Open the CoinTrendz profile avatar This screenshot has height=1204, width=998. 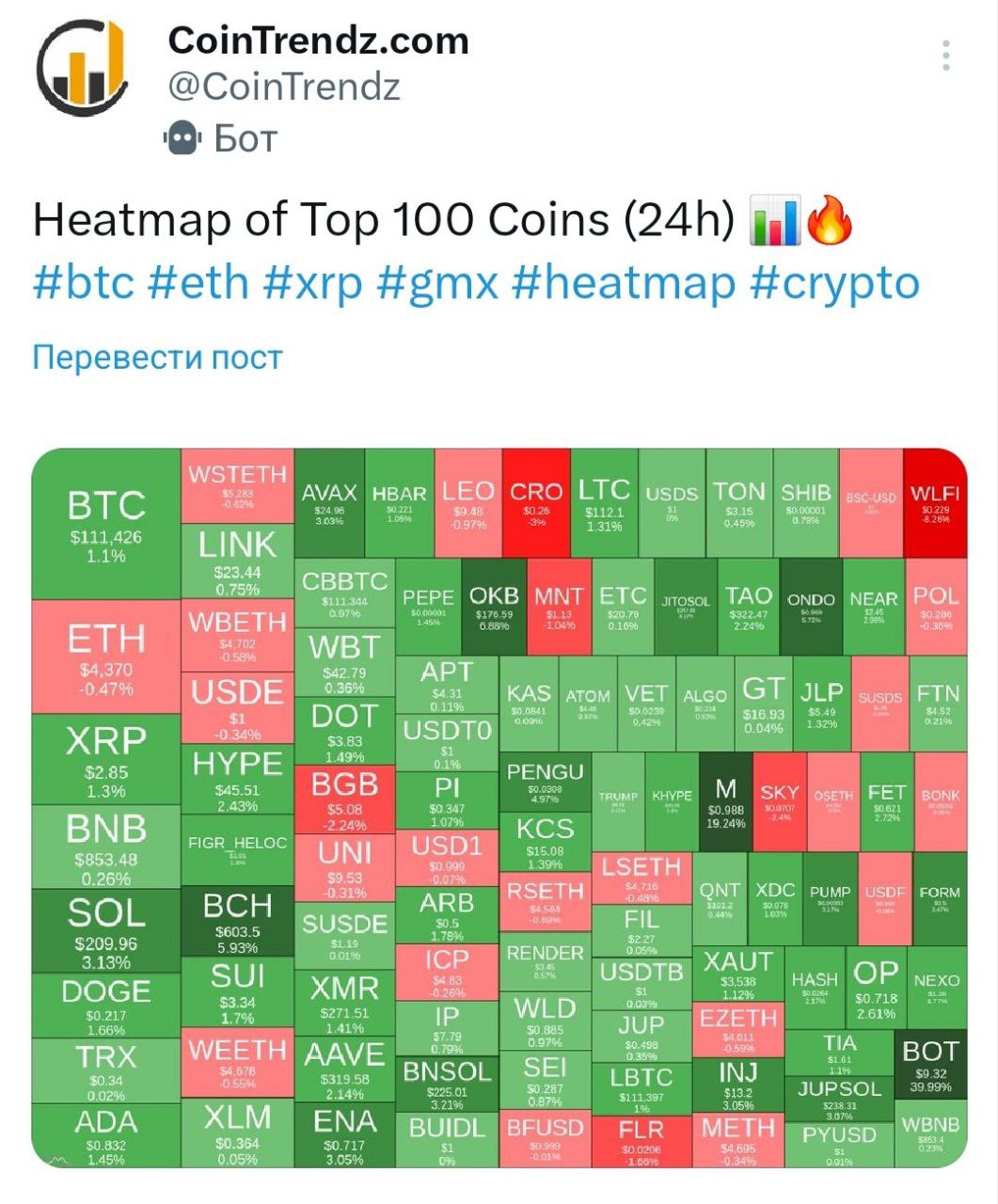pos(82,68)
